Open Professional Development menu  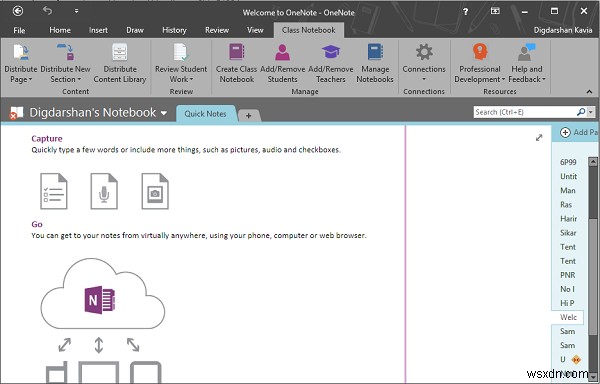479,63
